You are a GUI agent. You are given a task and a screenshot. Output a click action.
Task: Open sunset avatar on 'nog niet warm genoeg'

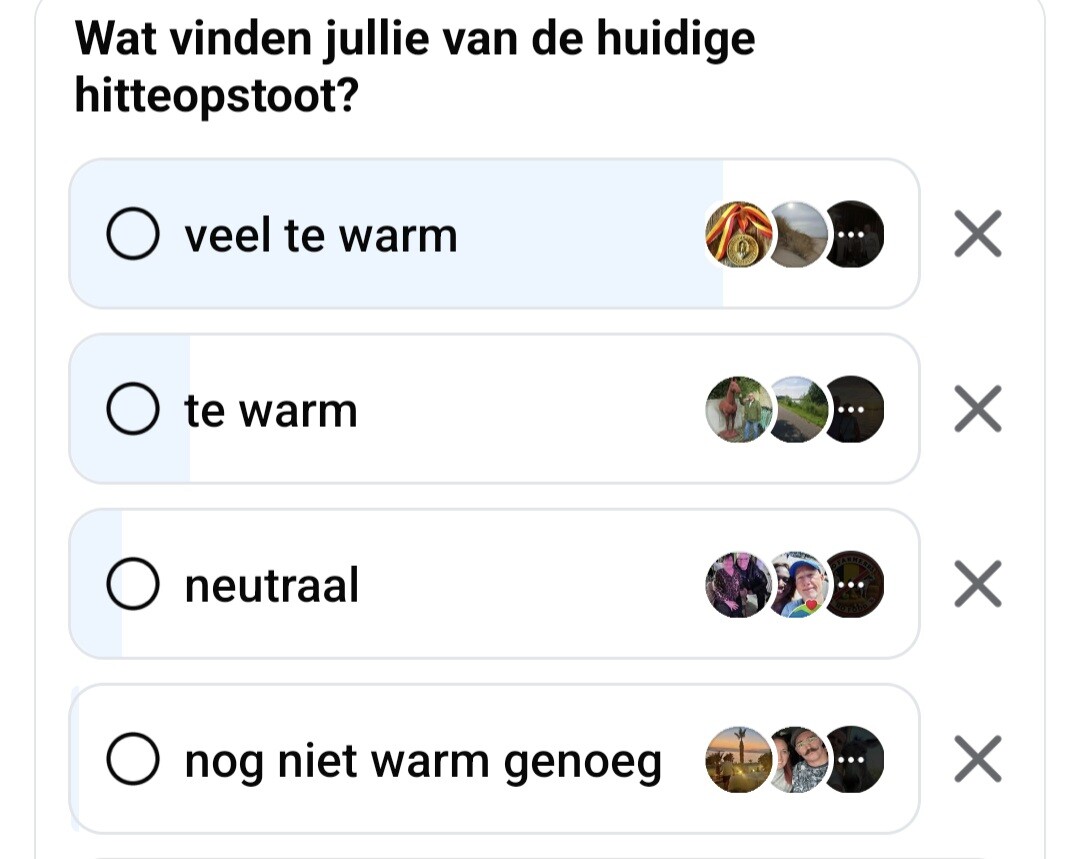tap(738, 760)
